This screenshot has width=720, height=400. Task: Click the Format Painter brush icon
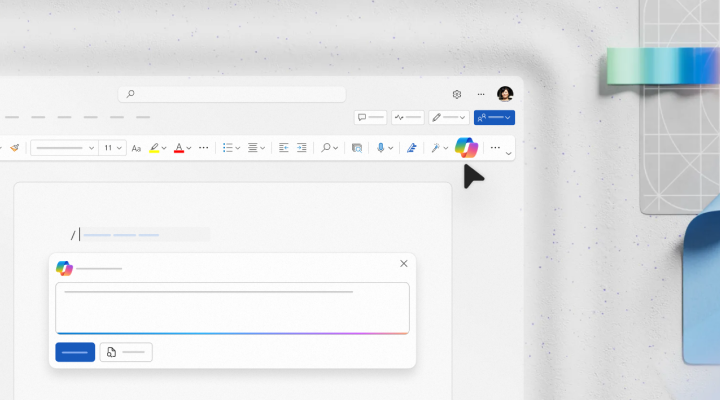[x=14, y=148]
